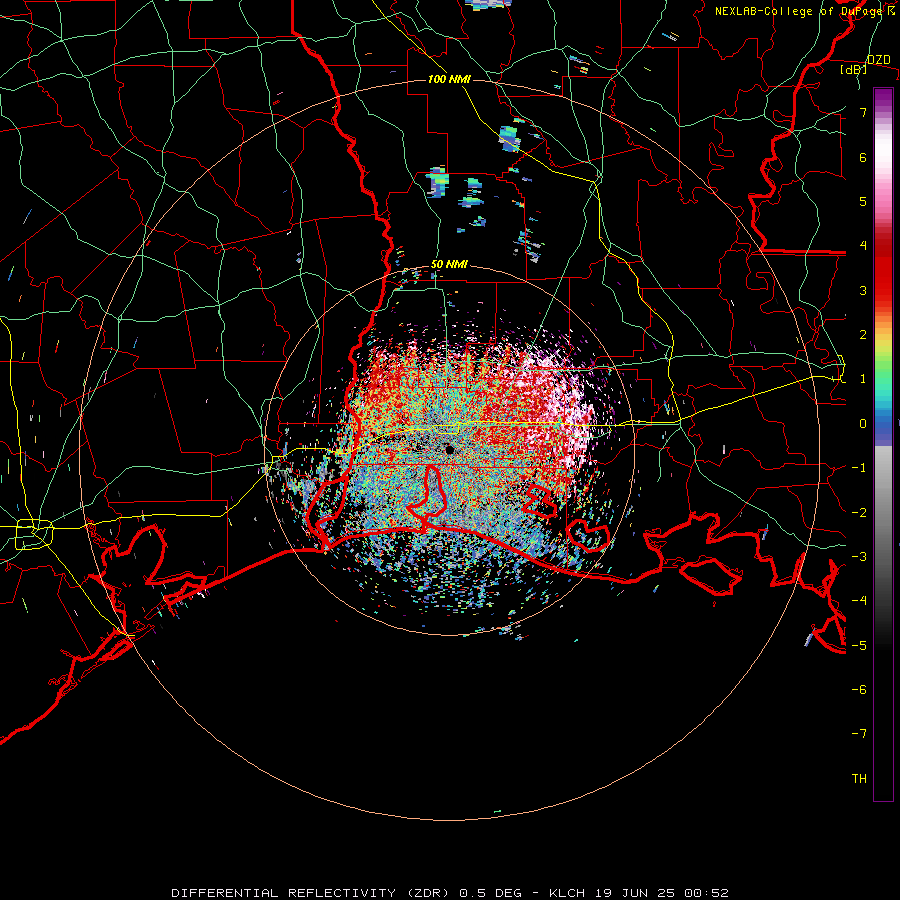The height and width of the screenshot is (900, 900).
Task: Click the 1 value on the color scale
Action: tap(863, 379)
